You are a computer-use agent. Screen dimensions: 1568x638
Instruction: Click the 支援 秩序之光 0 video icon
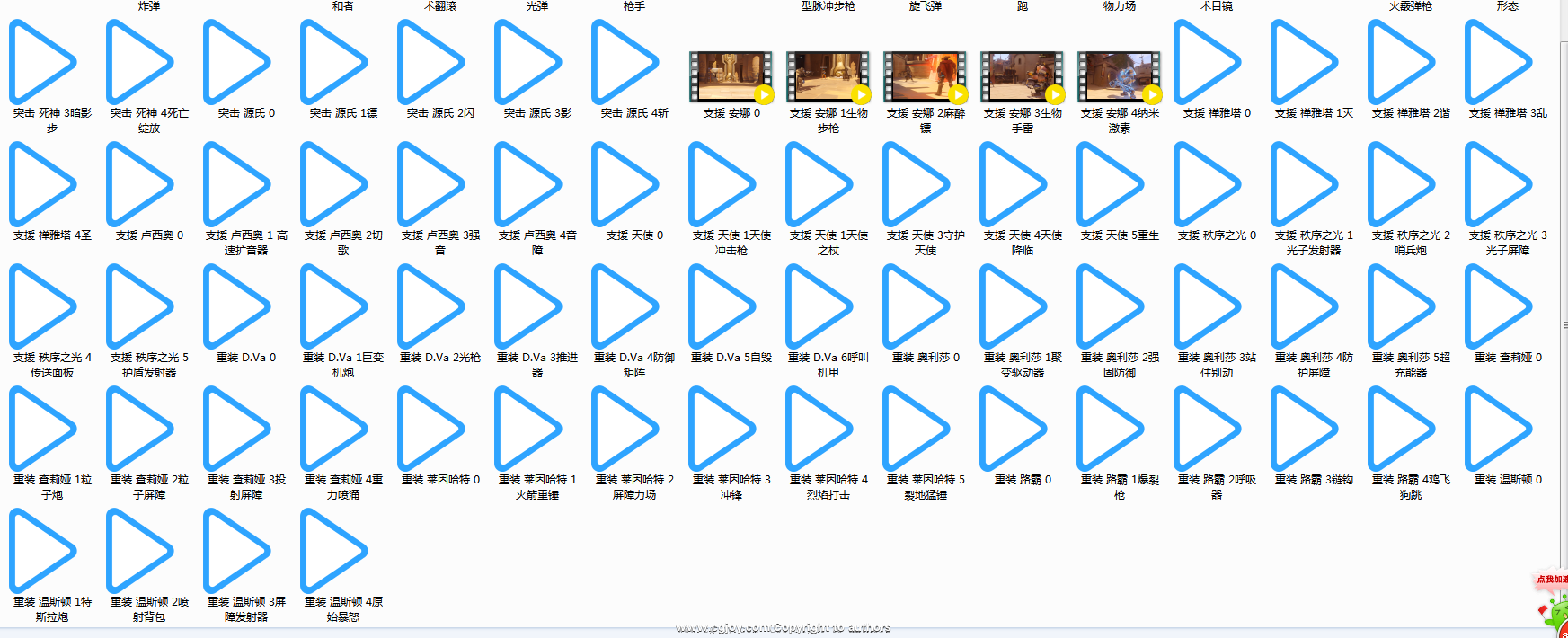[1208, 184]
